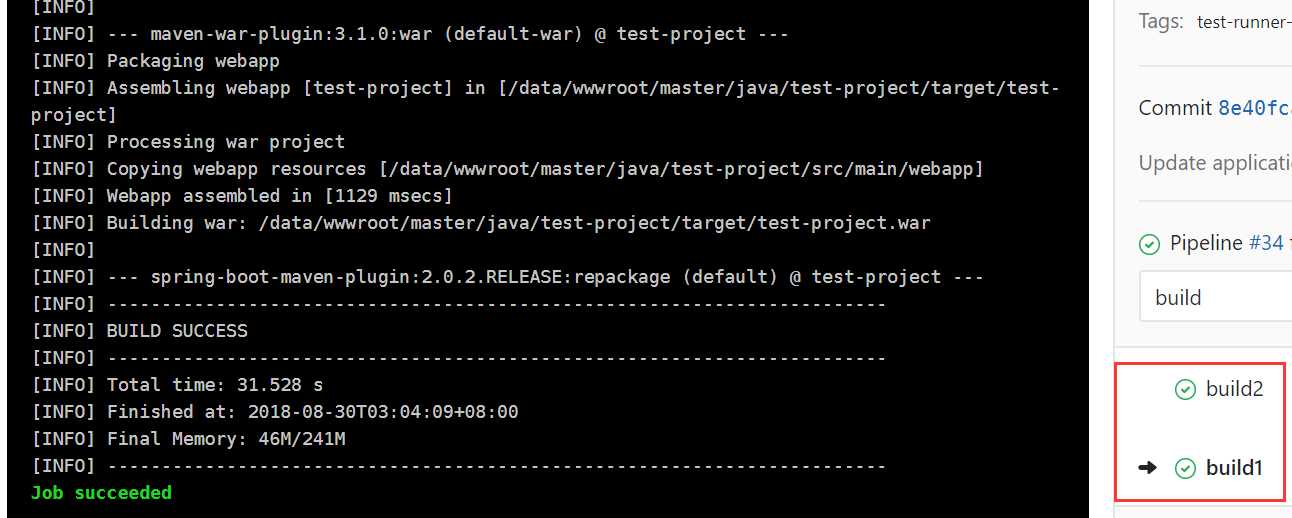This screenshot has height=518, width=1292.
Task: Click the BUILD SUCCESS log line
Action: coord(139,330)
